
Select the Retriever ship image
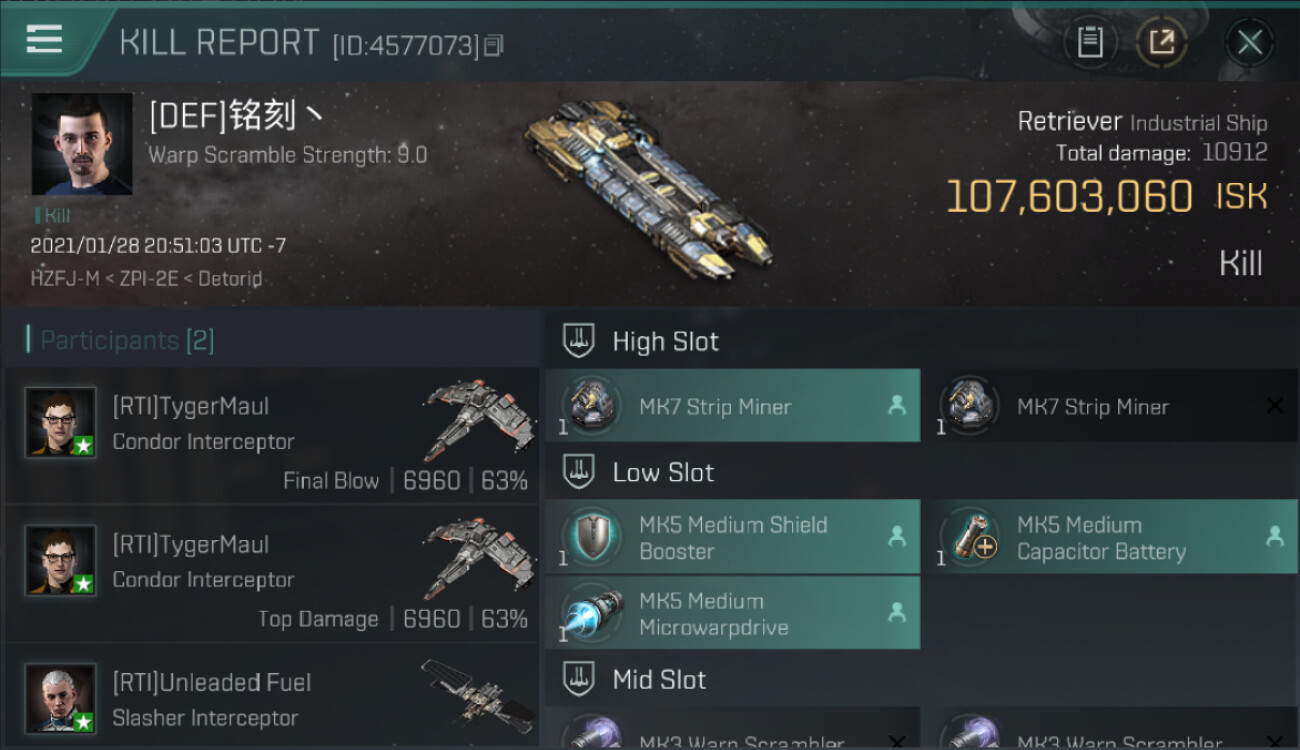[x=649, y=192]
